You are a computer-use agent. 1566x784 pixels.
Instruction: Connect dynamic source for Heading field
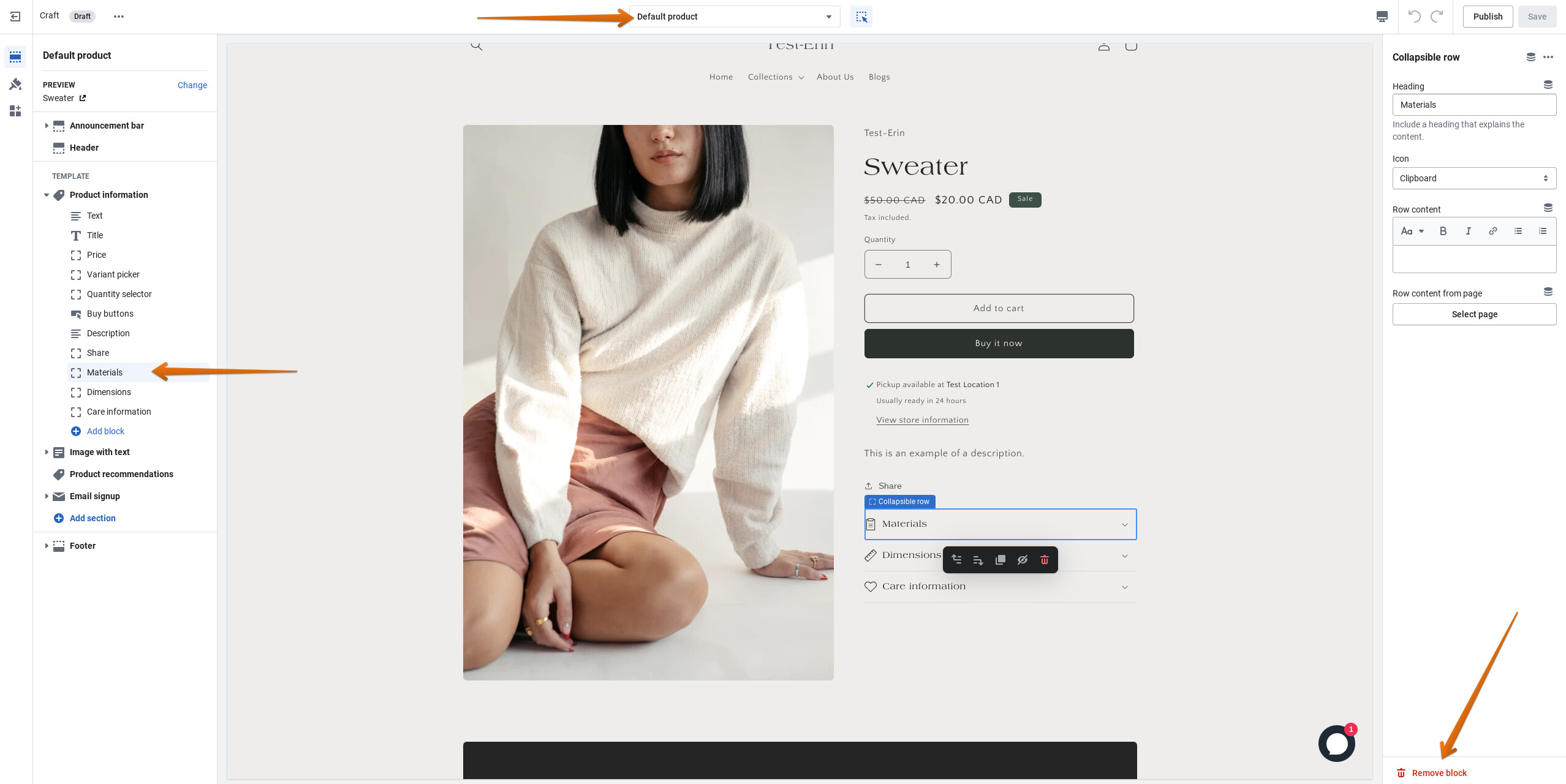click(x=1548, y=85)
